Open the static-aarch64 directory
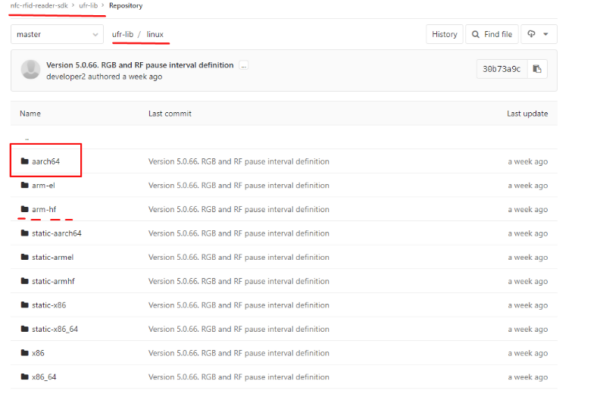The width and height of the screenshot is (600, 400). coord(57,233)
